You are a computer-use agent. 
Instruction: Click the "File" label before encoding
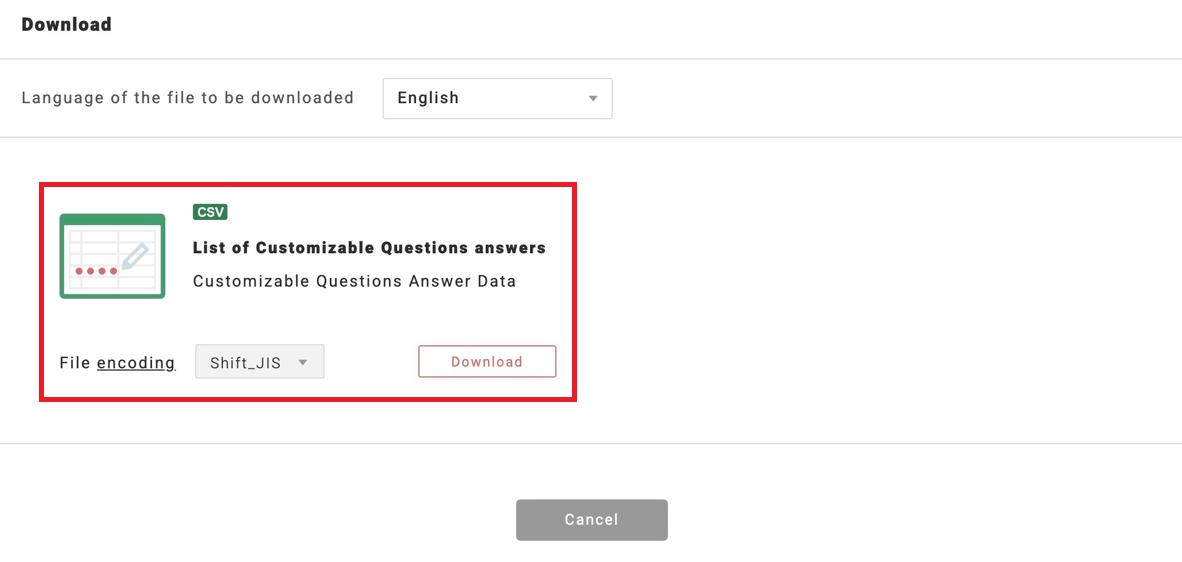[x=75, y=363]
